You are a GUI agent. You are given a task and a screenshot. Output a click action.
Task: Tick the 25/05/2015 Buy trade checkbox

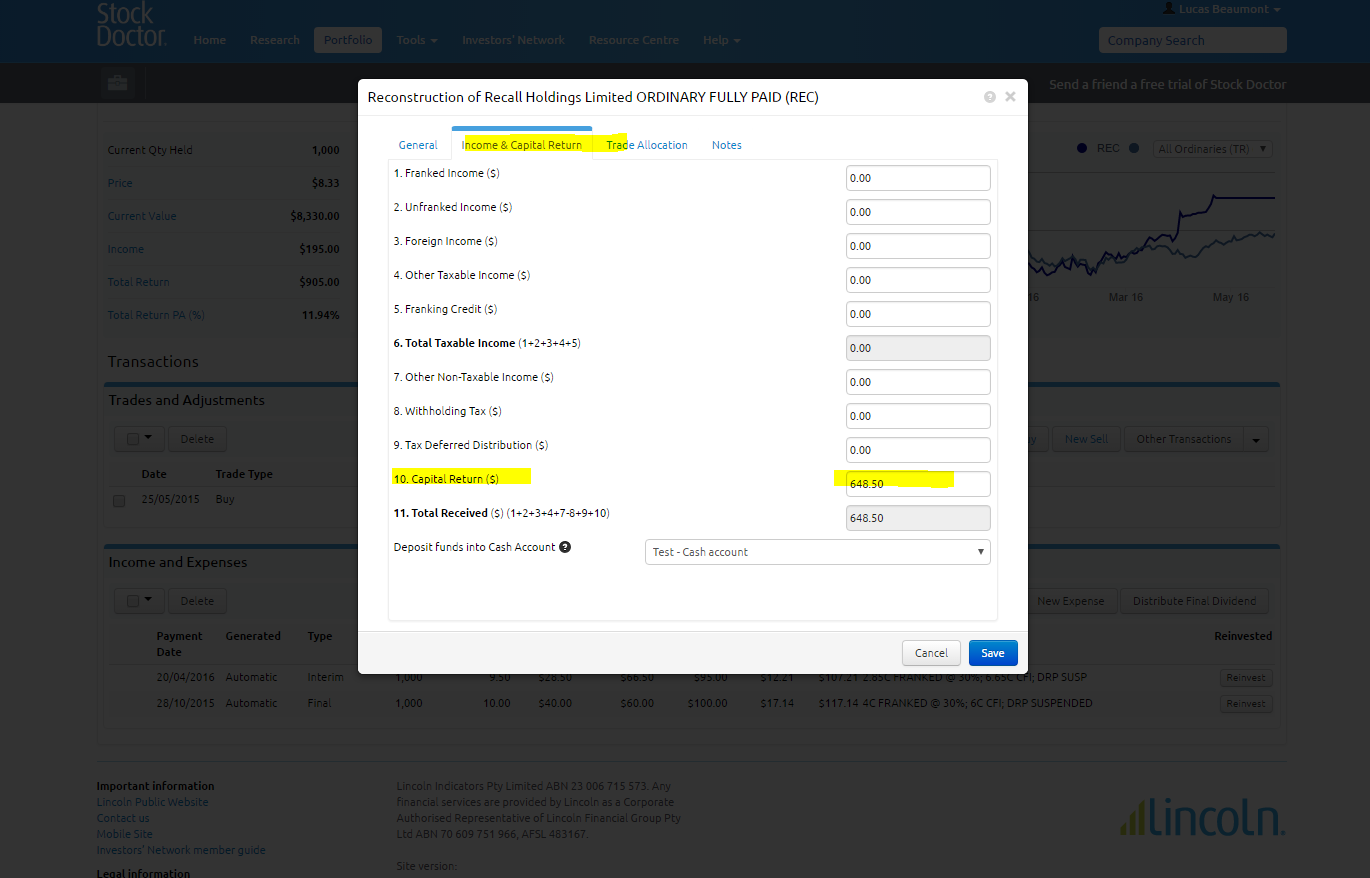point(120,500)
